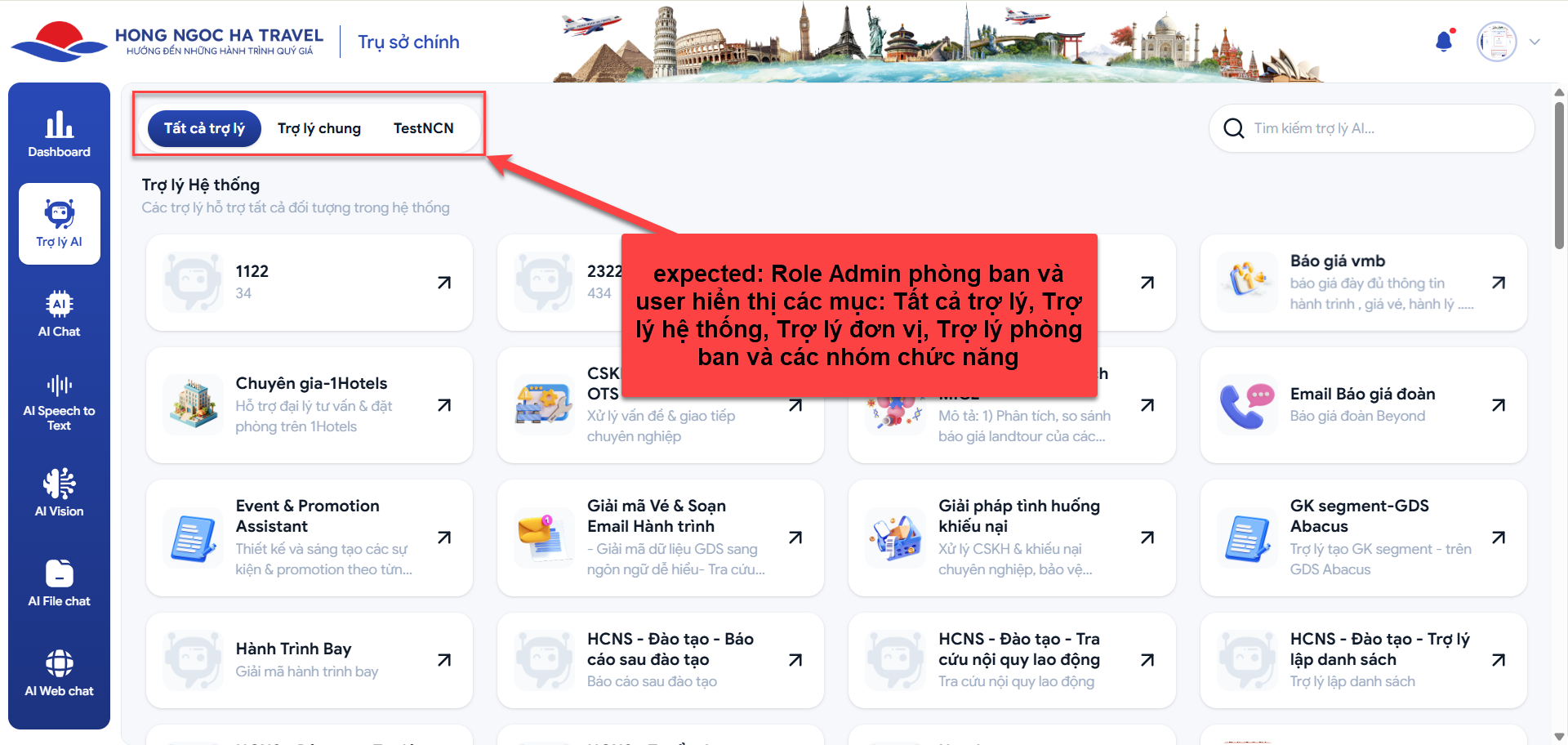Open AI Speech to Text tool

click(x=59, y=403)
